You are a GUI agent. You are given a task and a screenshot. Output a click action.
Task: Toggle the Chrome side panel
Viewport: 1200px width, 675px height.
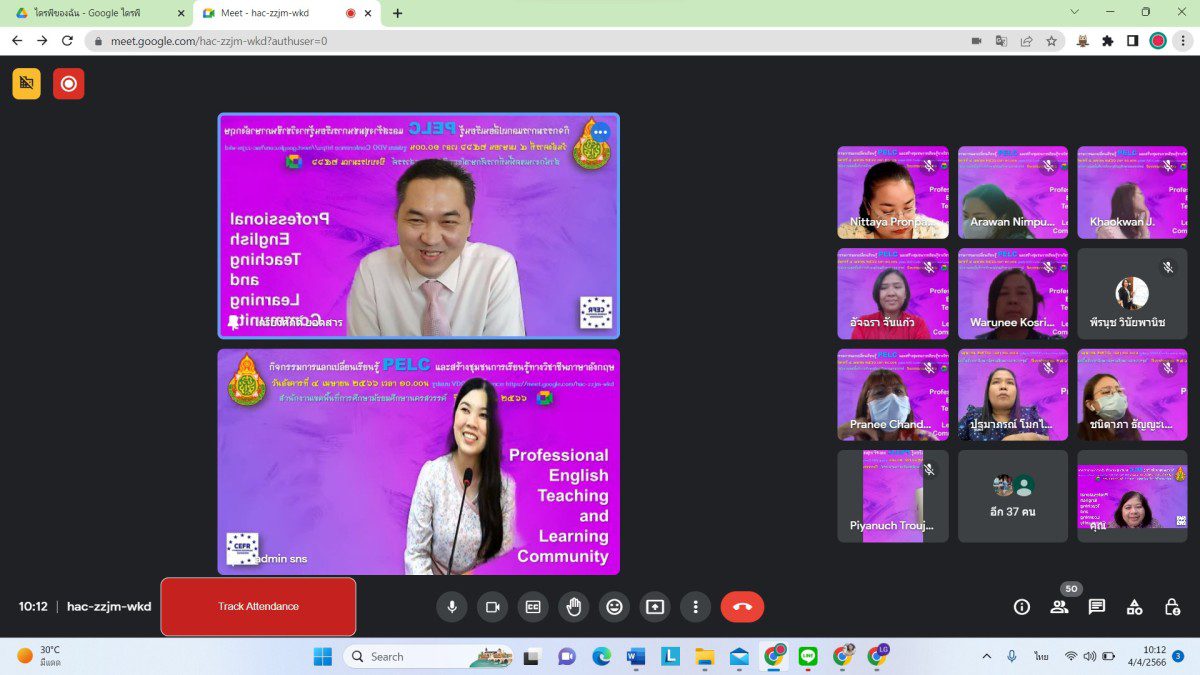[1133, 41]
